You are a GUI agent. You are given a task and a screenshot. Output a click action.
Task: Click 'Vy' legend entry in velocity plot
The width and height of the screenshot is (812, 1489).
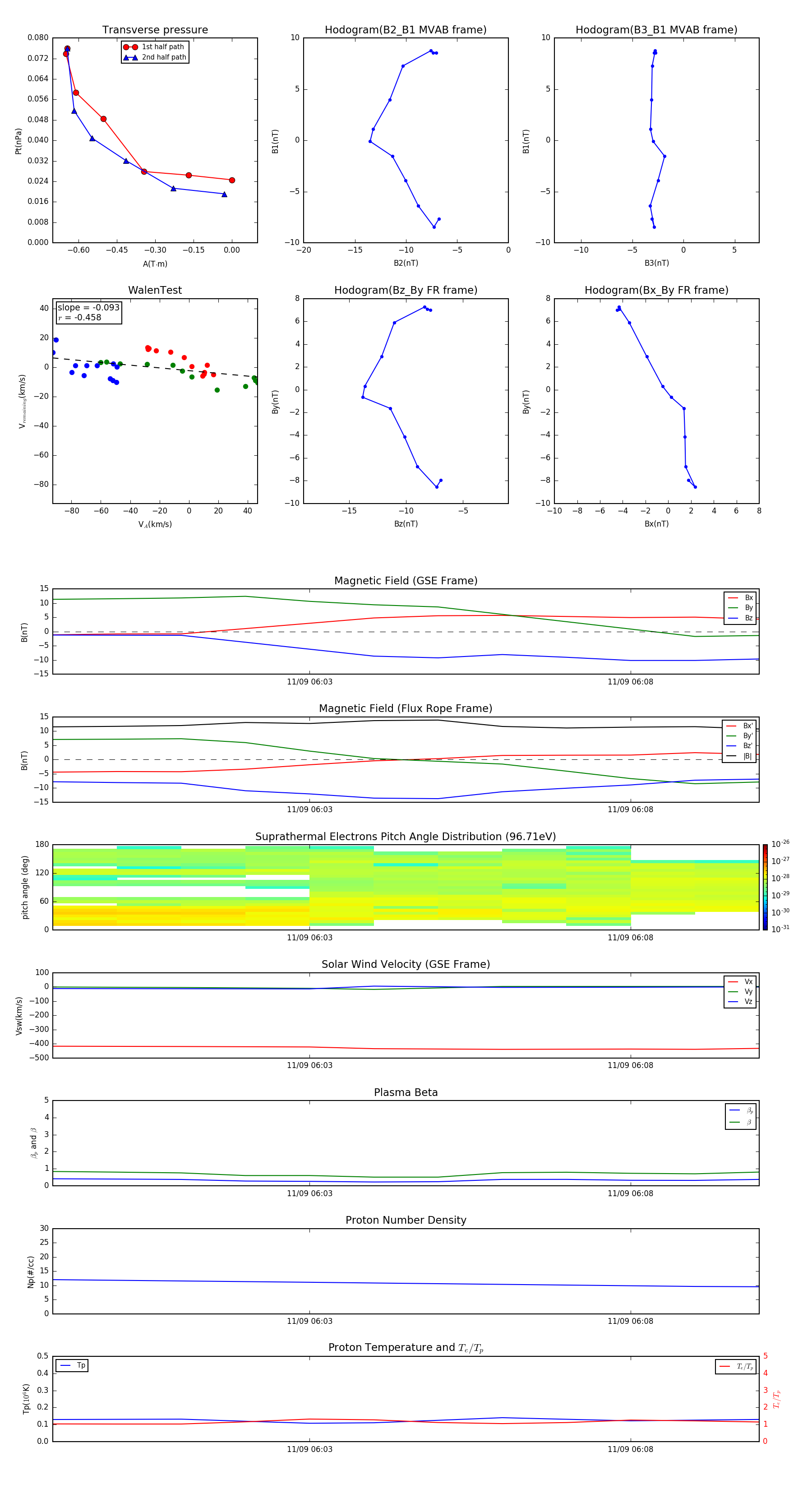(740, 991)
